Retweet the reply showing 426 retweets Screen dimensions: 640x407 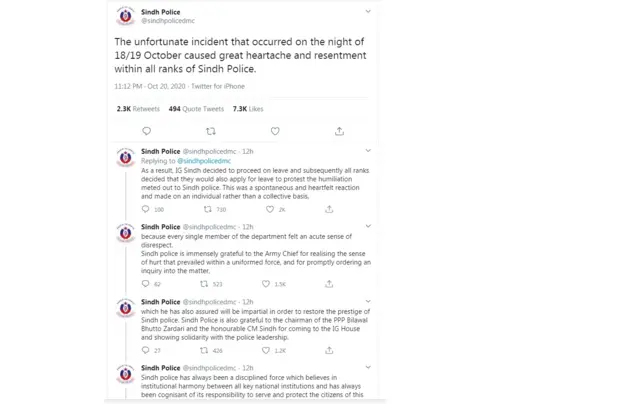[x=206, y=350]
